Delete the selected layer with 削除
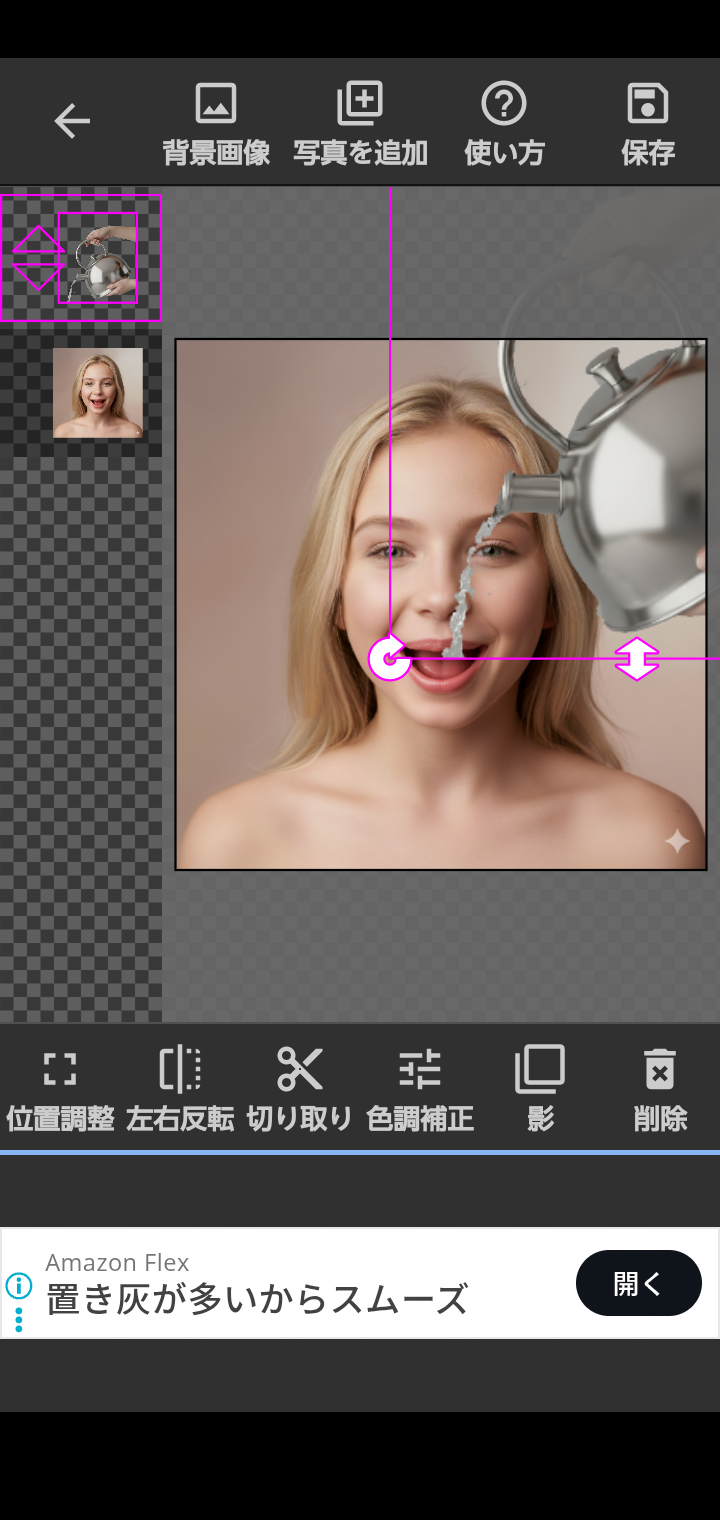This screenshot has width=720, height=1520. coord(660,1090)
